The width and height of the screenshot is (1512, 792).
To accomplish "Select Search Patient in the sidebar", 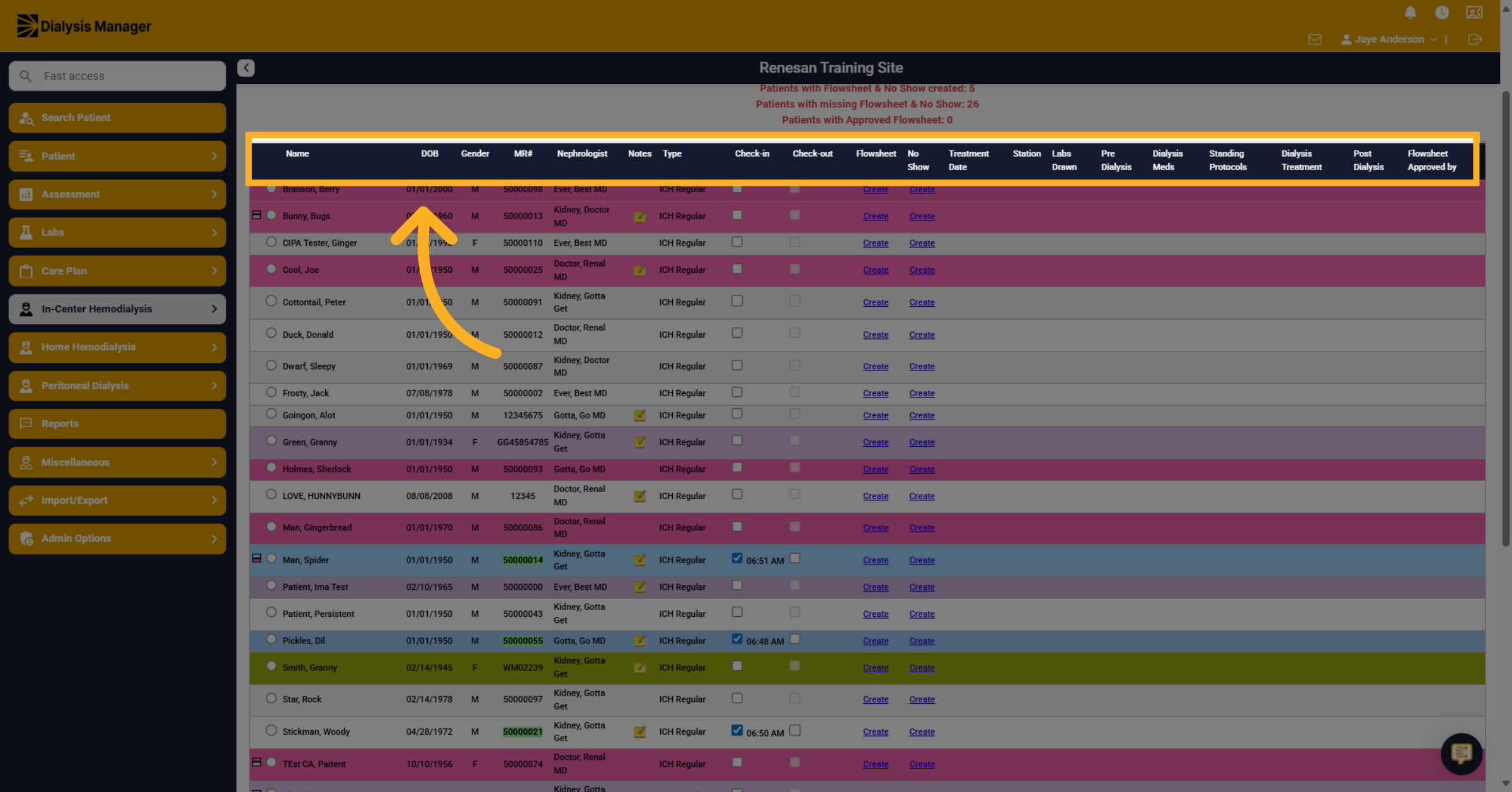I will 117,118.
